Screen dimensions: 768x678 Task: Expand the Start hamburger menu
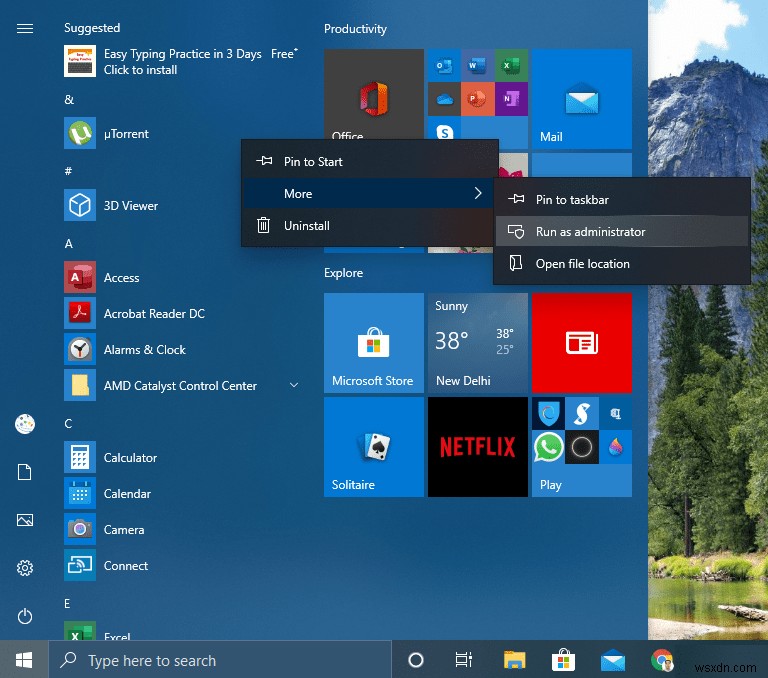click(x=25, y=28)
